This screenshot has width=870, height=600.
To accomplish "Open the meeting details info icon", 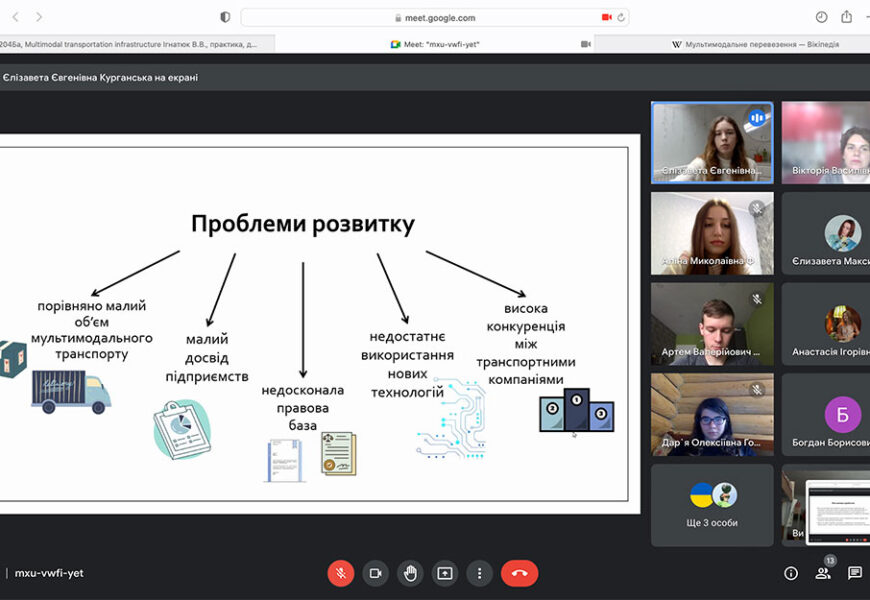I will pos(791,573).
